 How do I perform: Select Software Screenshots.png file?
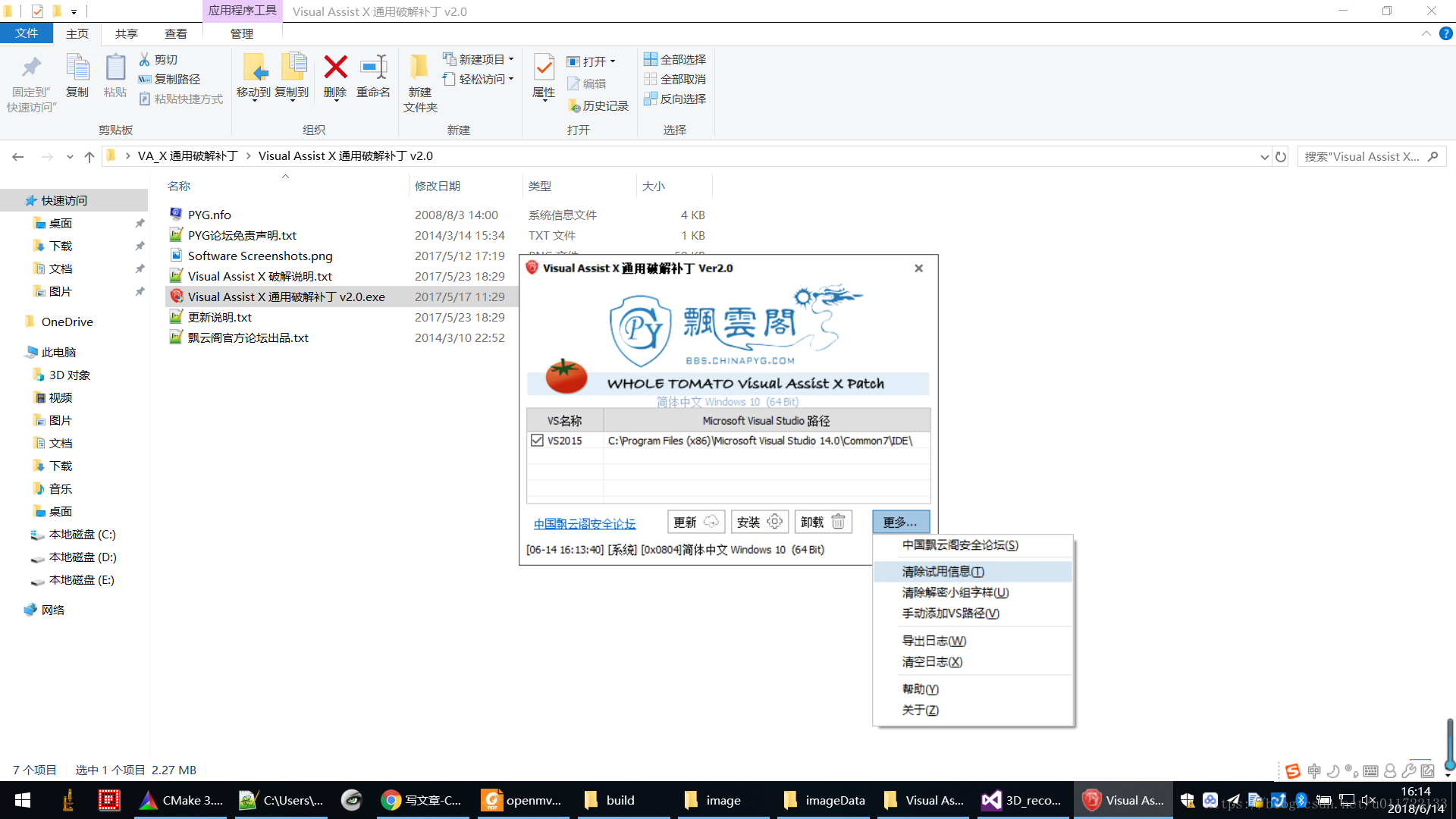click(260, 256)
